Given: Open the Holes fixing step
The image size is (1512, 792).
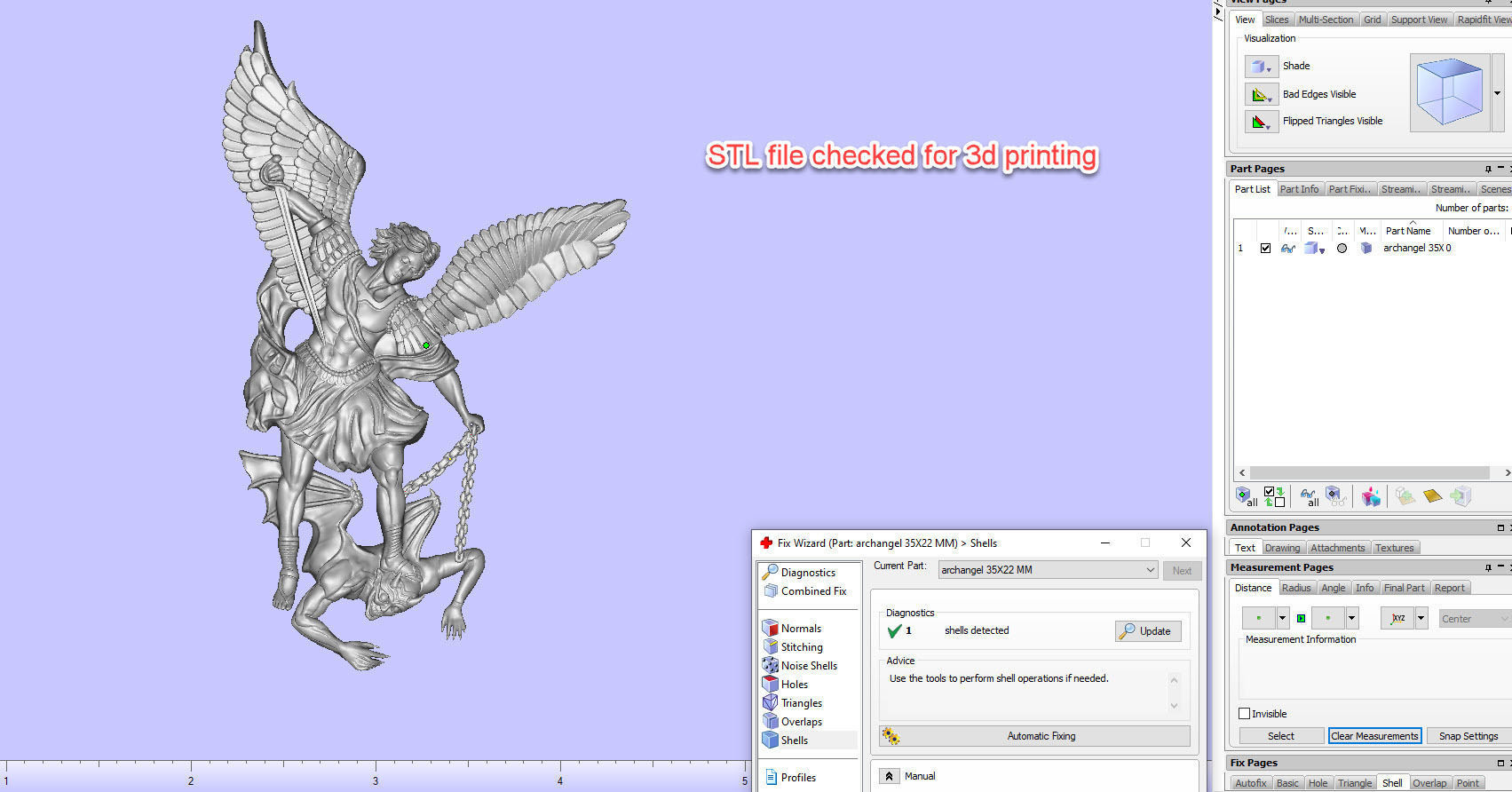Looking at the screenshot, I should coord(786,685).
